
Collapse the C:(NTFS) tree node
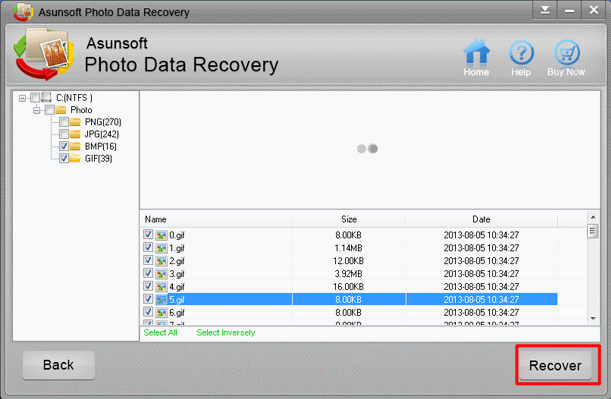pos(22,98)
